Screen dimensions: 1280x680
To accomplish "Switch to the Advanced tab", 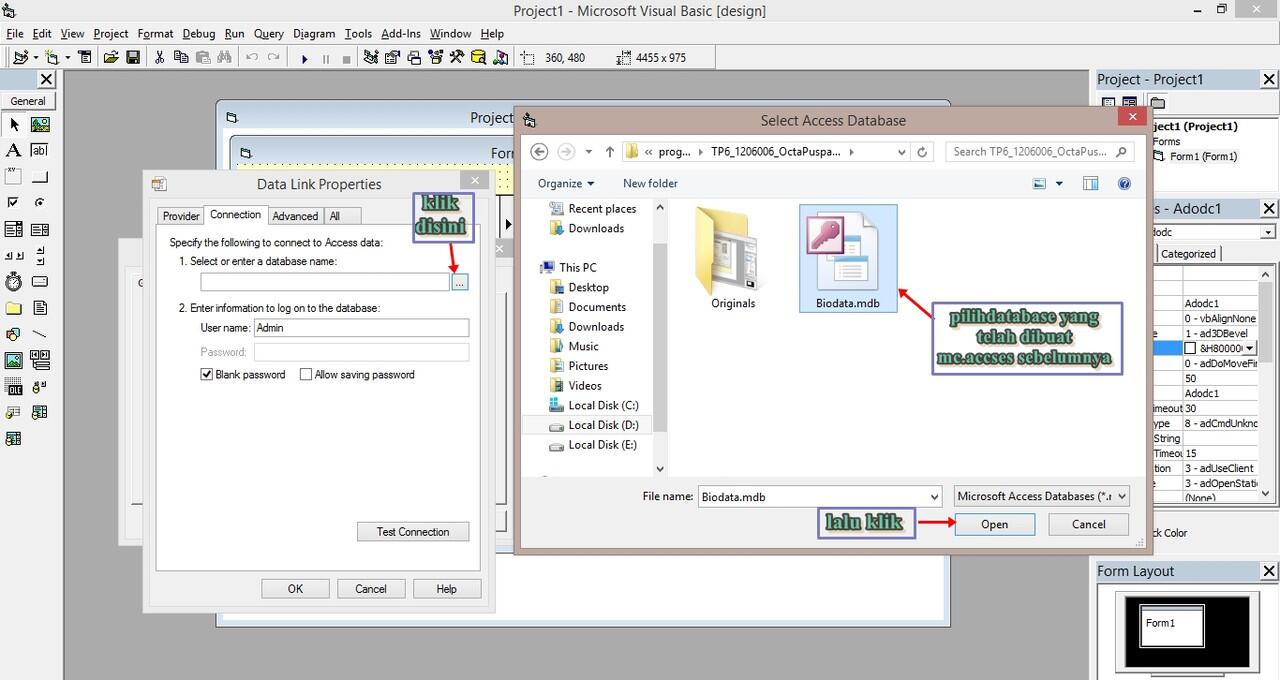I will tap(295, 216).
